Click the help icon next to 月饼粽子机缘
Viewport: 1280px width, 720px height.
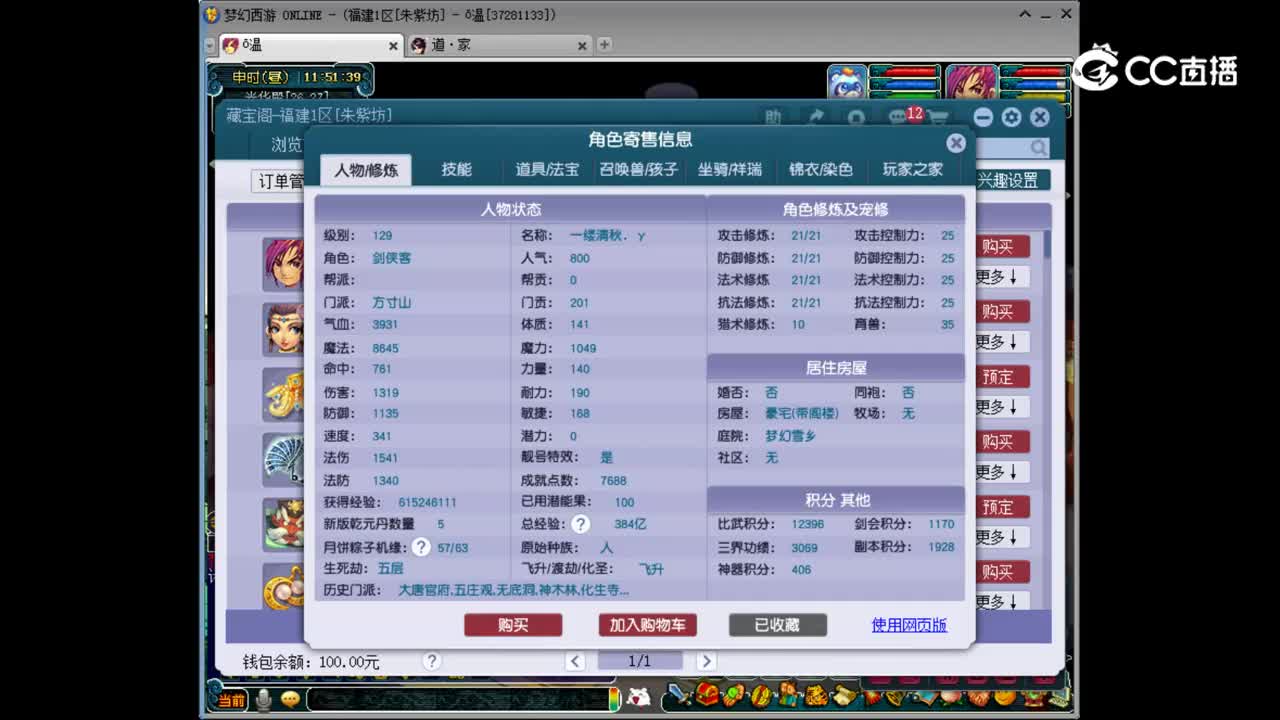tap(421, 547)
